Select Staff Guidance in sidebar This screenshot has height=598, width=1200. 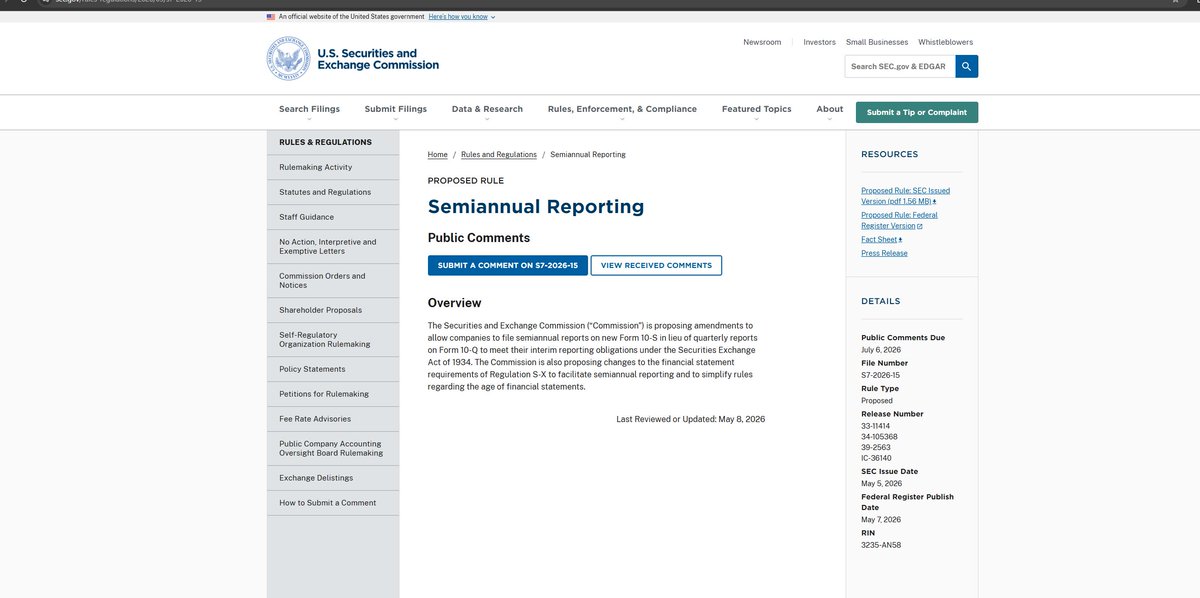tap(333, 217)
